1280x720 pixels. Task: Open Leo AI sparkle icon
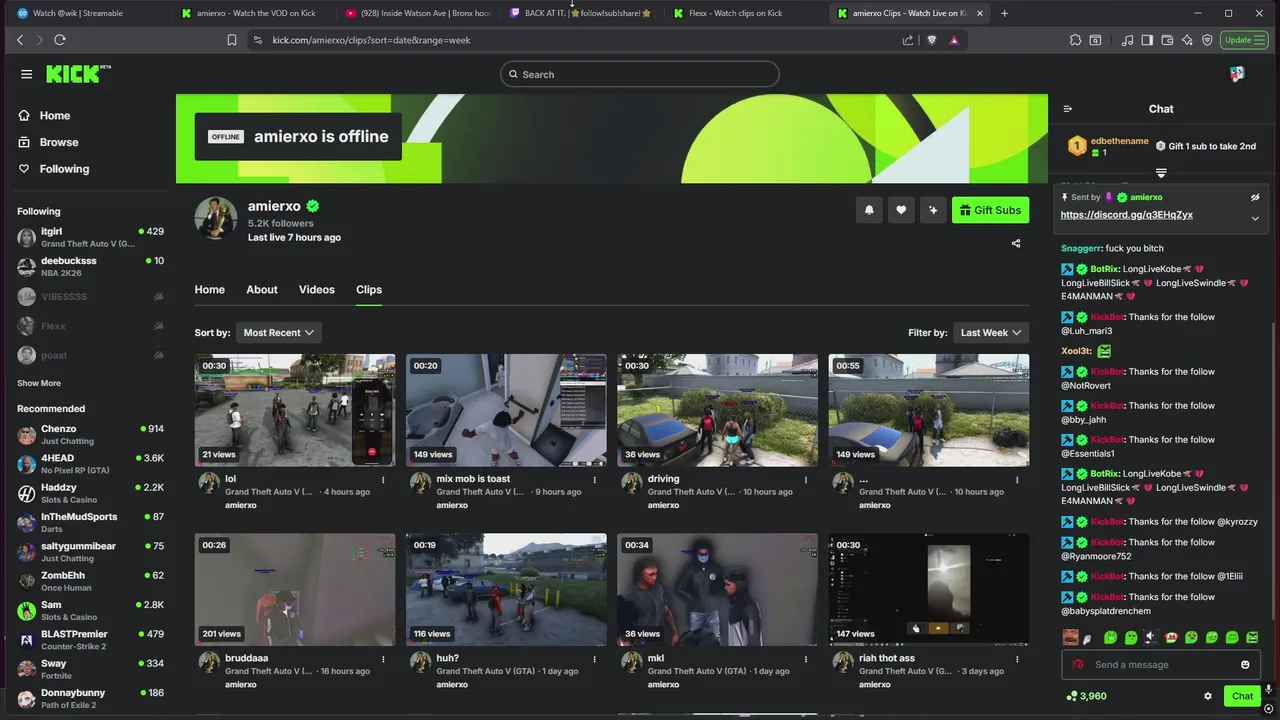click(x=1187, y=40)
